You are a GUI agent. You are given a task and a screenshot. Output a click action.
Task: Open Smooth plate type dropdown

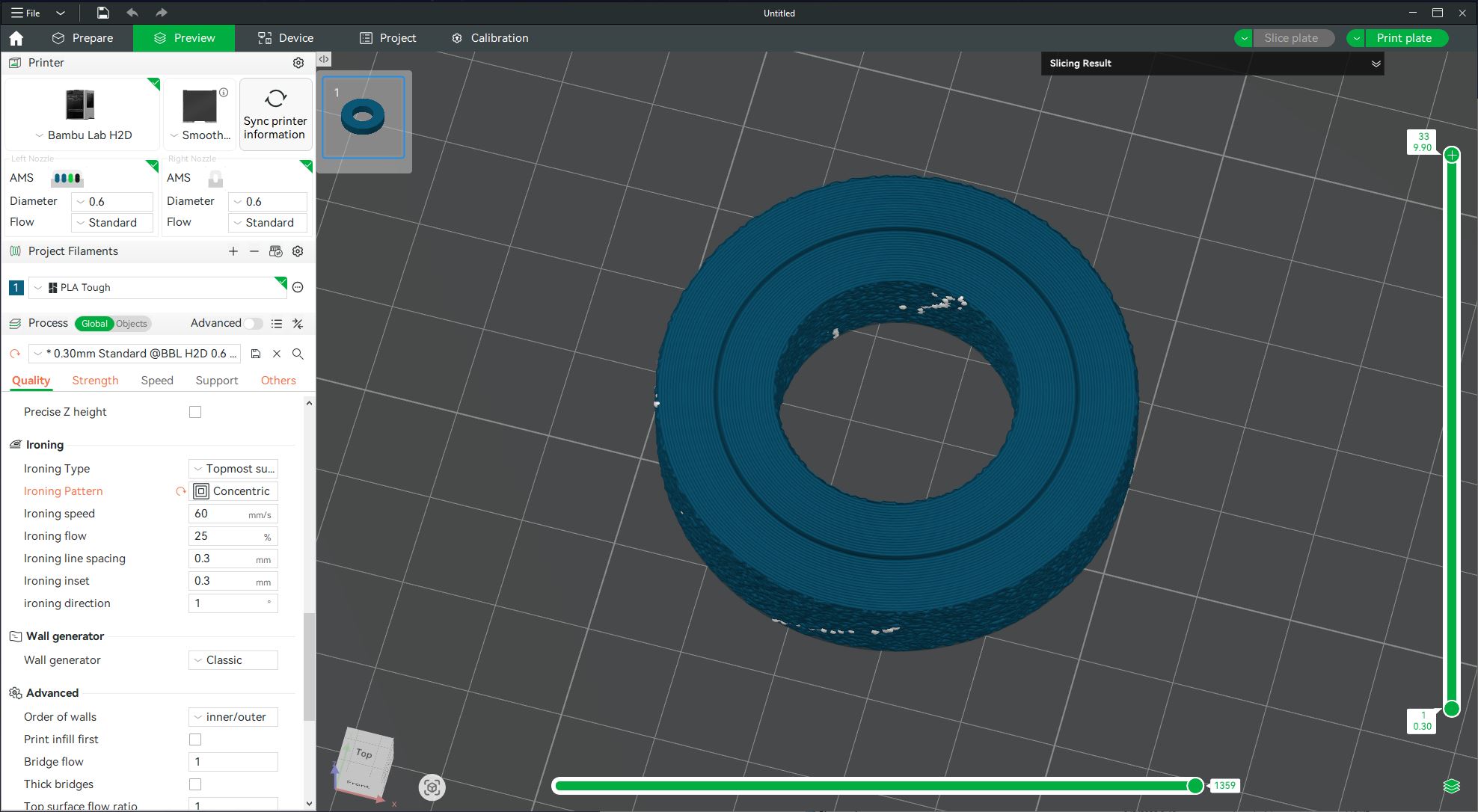pyautogui.click(x=200, y=135)
